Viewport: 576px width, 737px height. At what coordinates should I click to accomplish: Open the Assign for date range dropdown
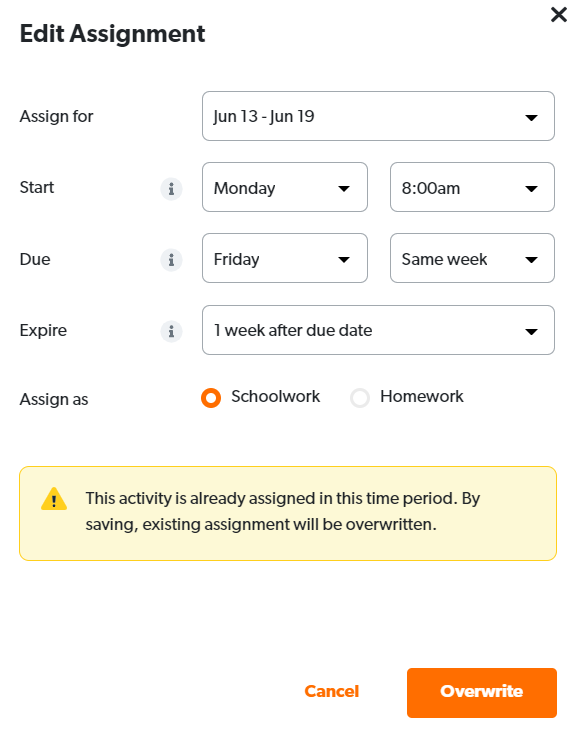(x=378, y=116)
